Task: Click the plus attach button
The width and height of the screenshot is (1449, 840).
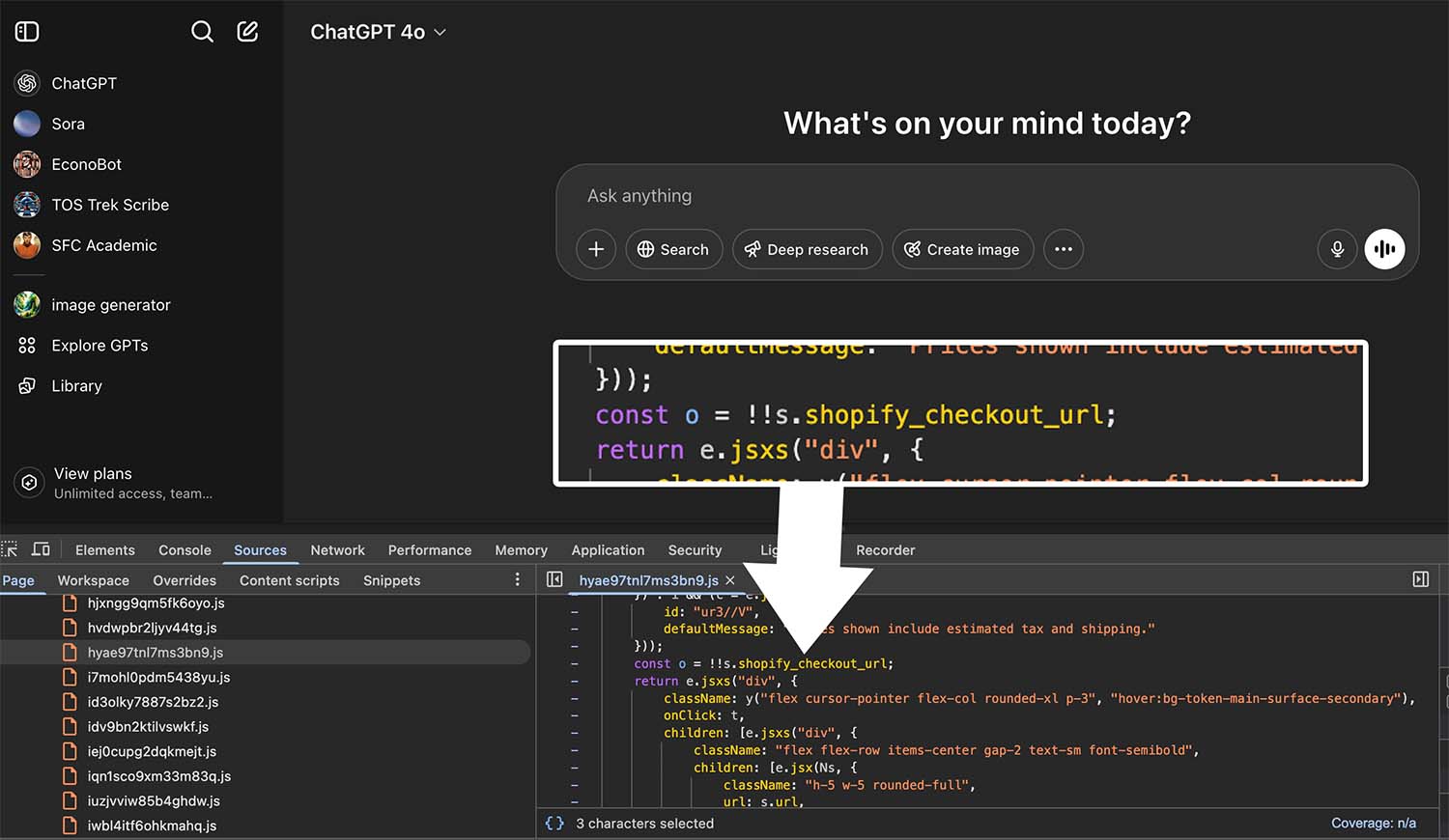Action: click(596, 249)
